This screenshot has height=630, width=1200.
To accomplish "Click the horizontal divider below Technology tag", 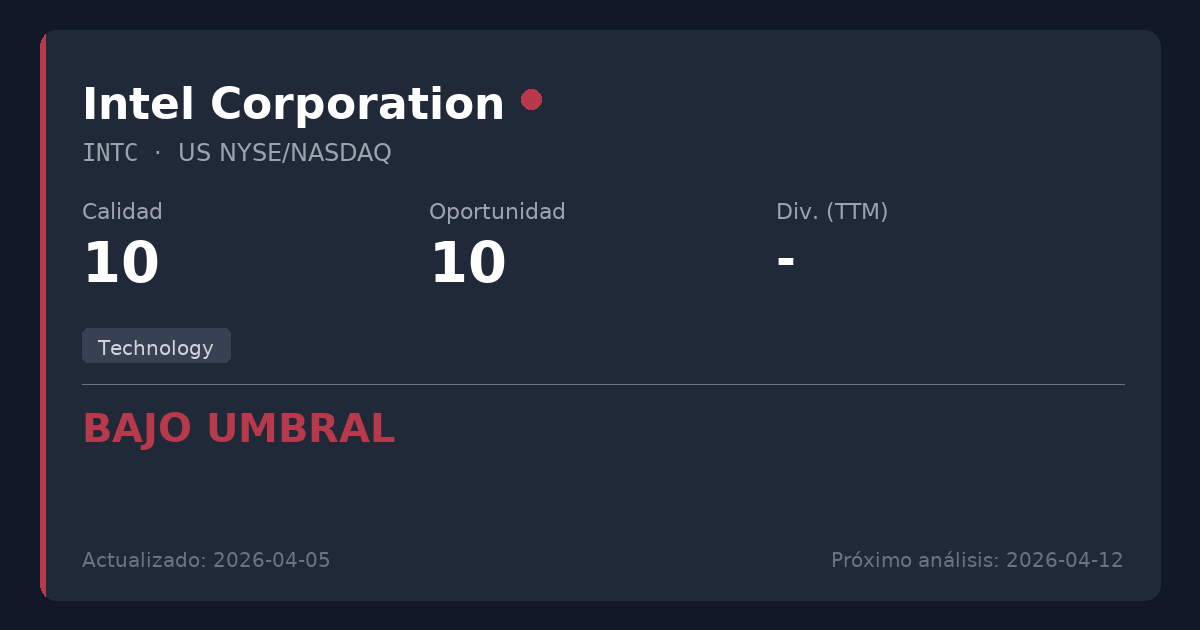I will [603, 384].
